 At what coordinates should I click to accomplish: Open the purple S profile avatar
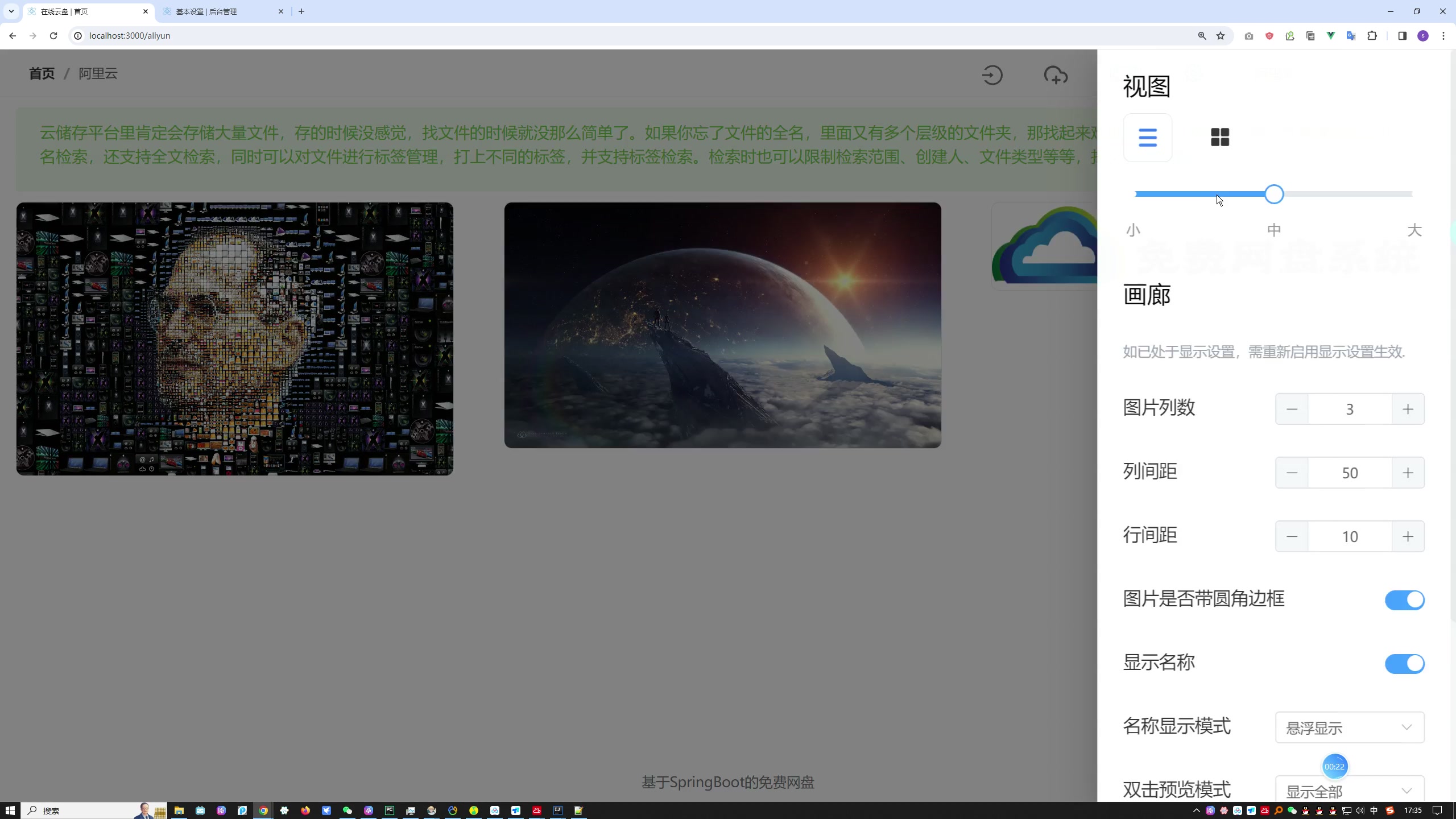coord(1423,36)
